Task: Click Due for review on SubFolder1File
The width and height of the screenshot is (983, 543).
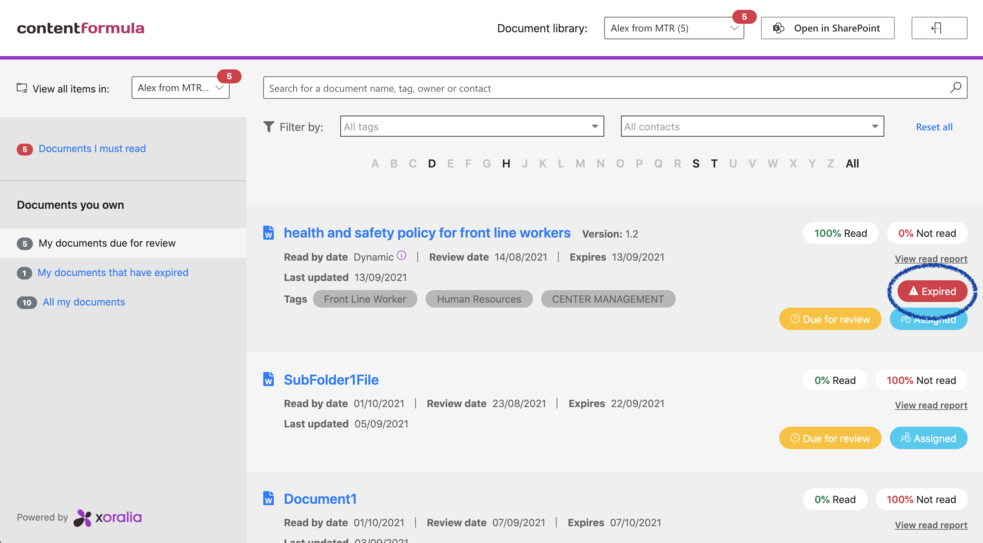Action: 830,438
